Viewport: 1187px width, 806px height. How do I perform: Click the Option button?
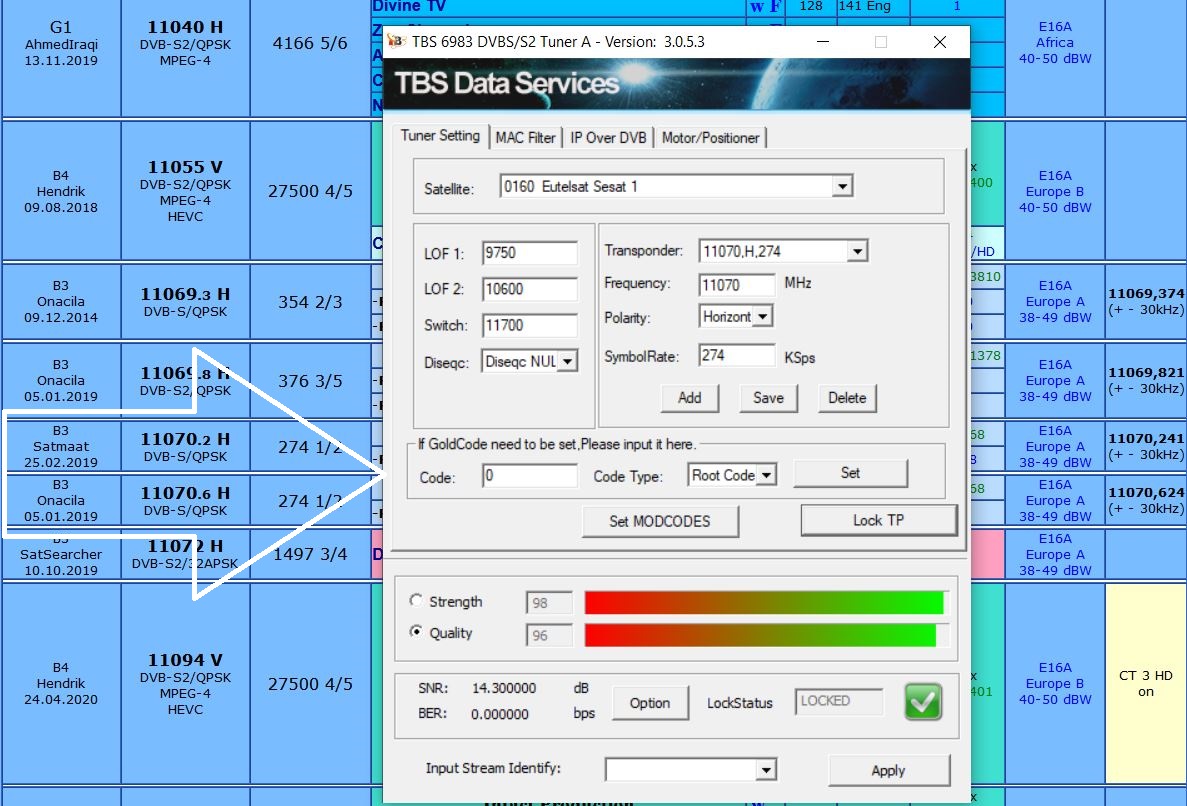pyautogui.click(x=650, y=703)
